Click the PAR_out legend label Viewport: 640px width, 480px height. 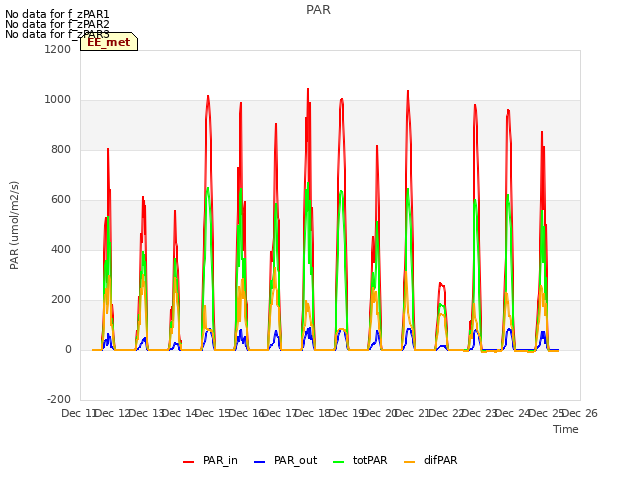point(296,460)
